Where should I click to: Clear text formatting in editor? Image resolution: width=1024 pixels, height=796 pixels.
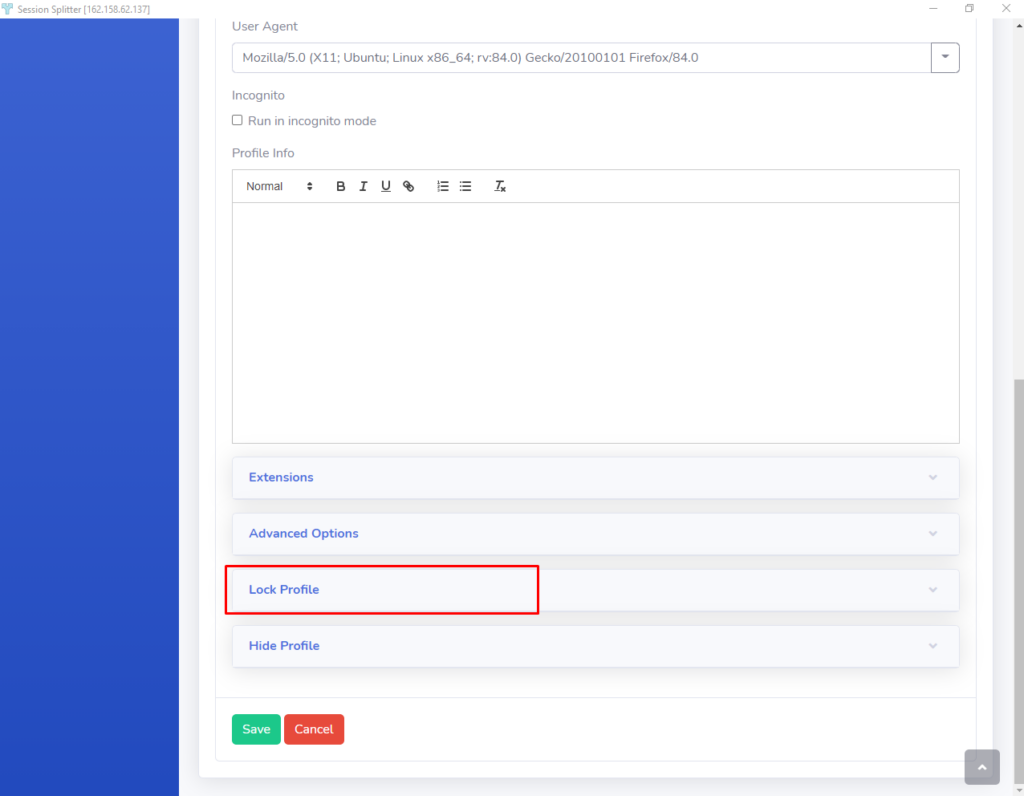(500, 186)
